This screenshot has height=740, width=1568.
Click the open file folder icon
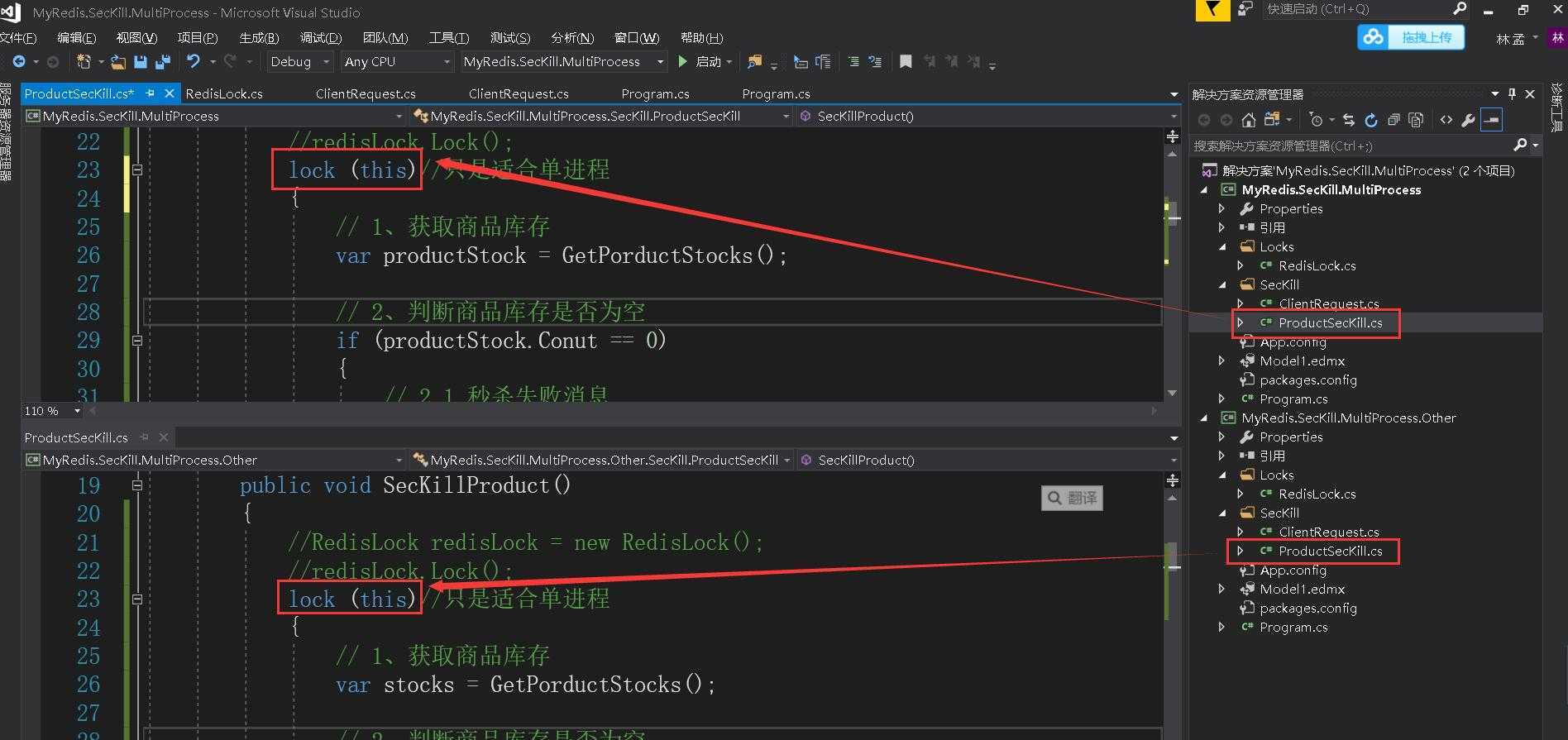coord(118,61)
